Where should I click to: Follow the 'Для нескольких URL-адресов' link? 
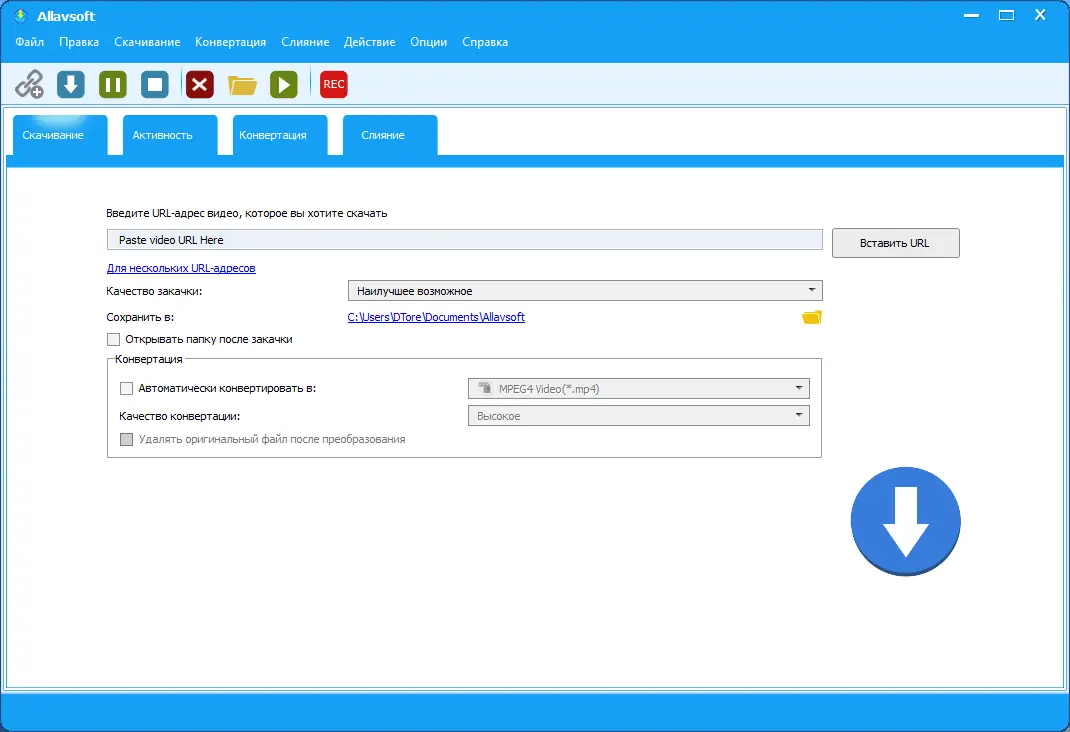tap(180, 268)
